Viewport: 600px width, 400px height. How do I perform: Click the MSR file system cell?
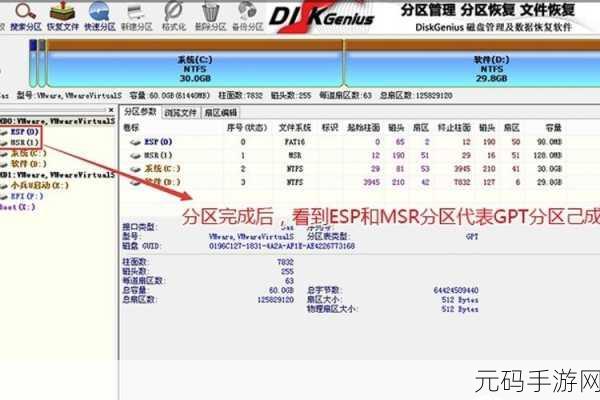pos(295,155)
